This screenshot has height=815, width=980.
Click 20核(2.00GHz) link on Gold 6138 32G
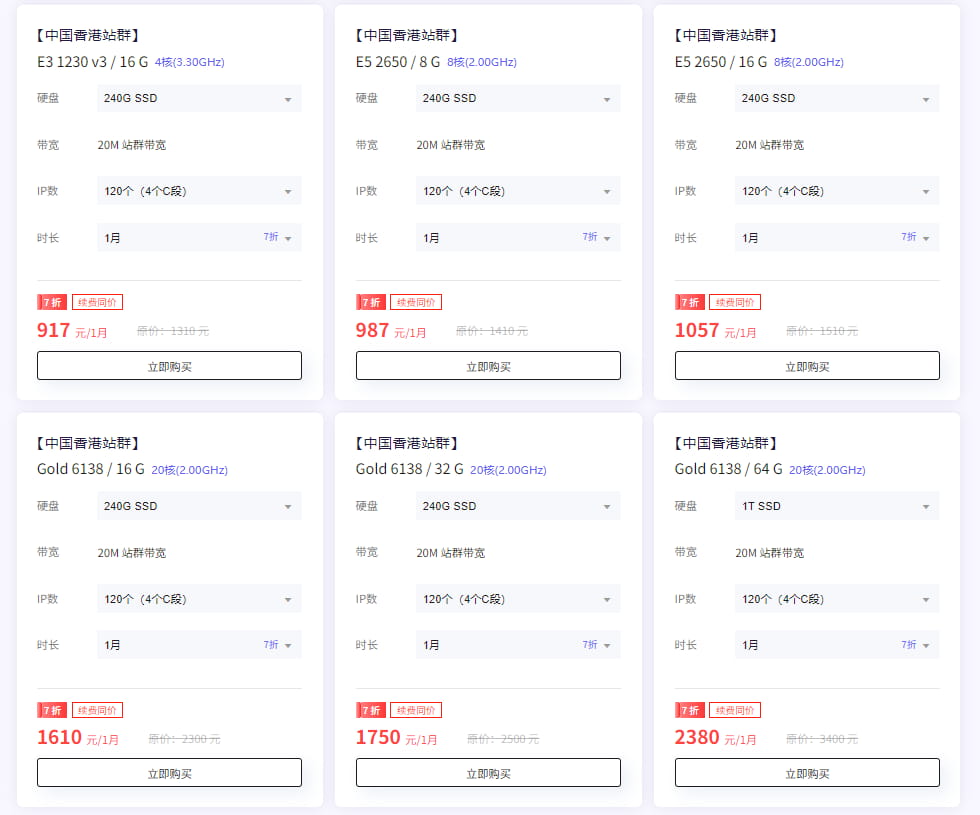tap(508, 470)
